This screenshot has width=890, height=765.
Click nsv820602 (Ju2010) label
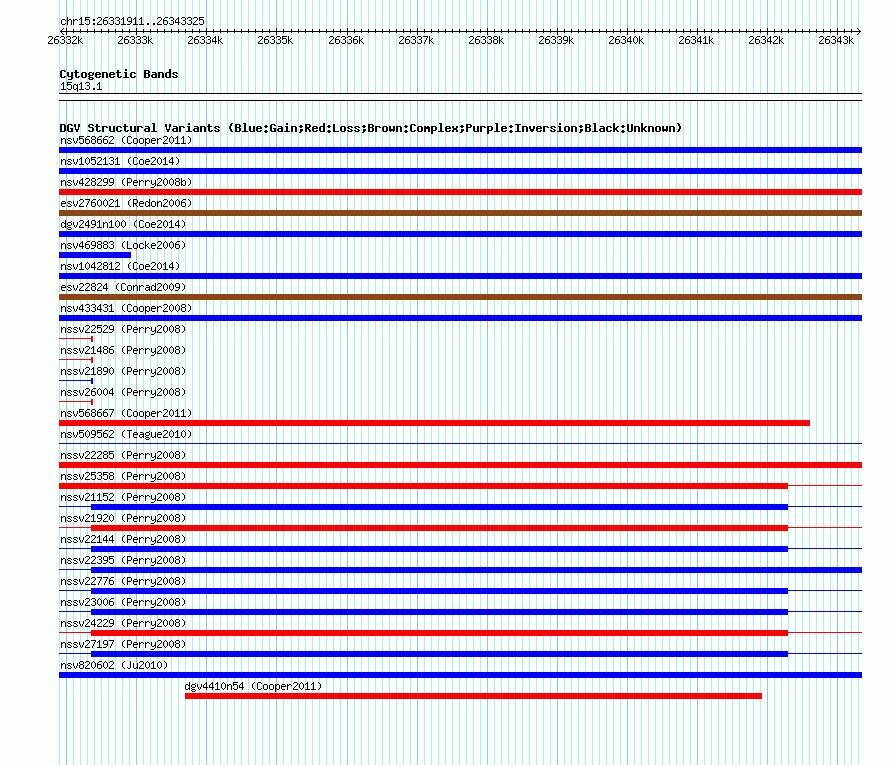coord(114,665)
